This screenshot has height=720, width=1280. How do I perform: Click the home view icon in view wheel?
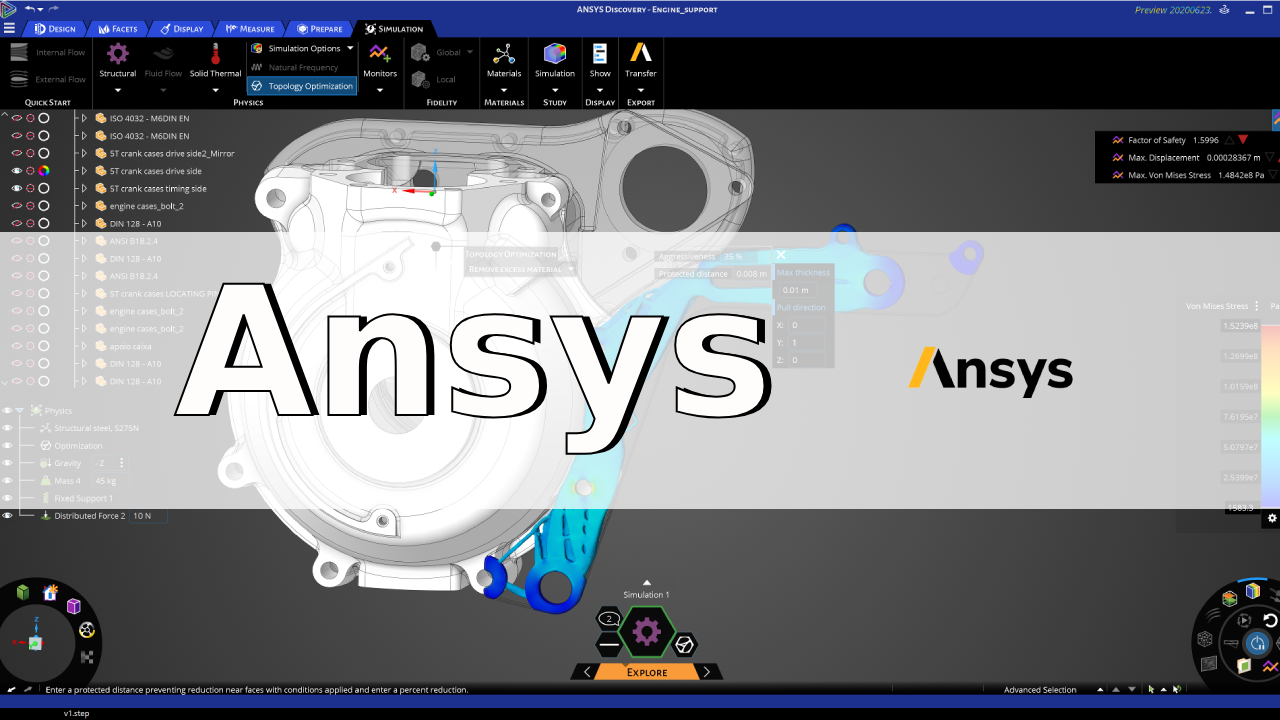(50, 592)
